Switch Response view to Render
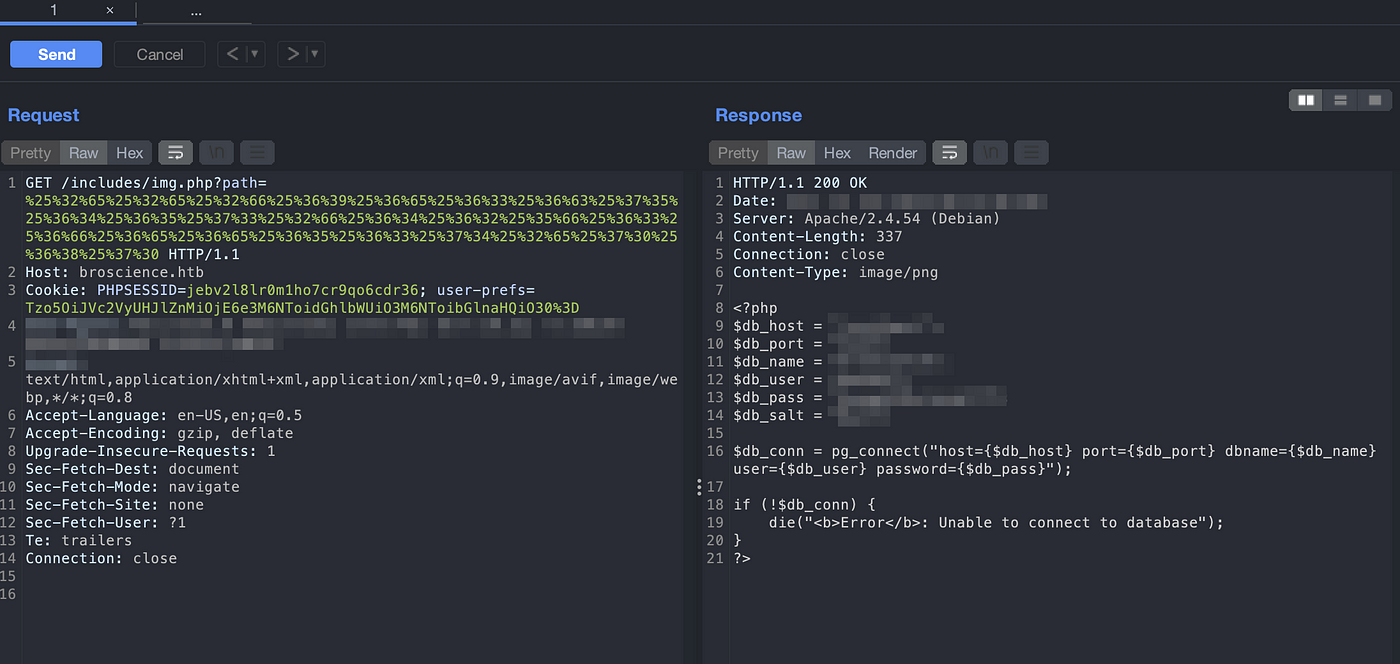 pos(893,153)
